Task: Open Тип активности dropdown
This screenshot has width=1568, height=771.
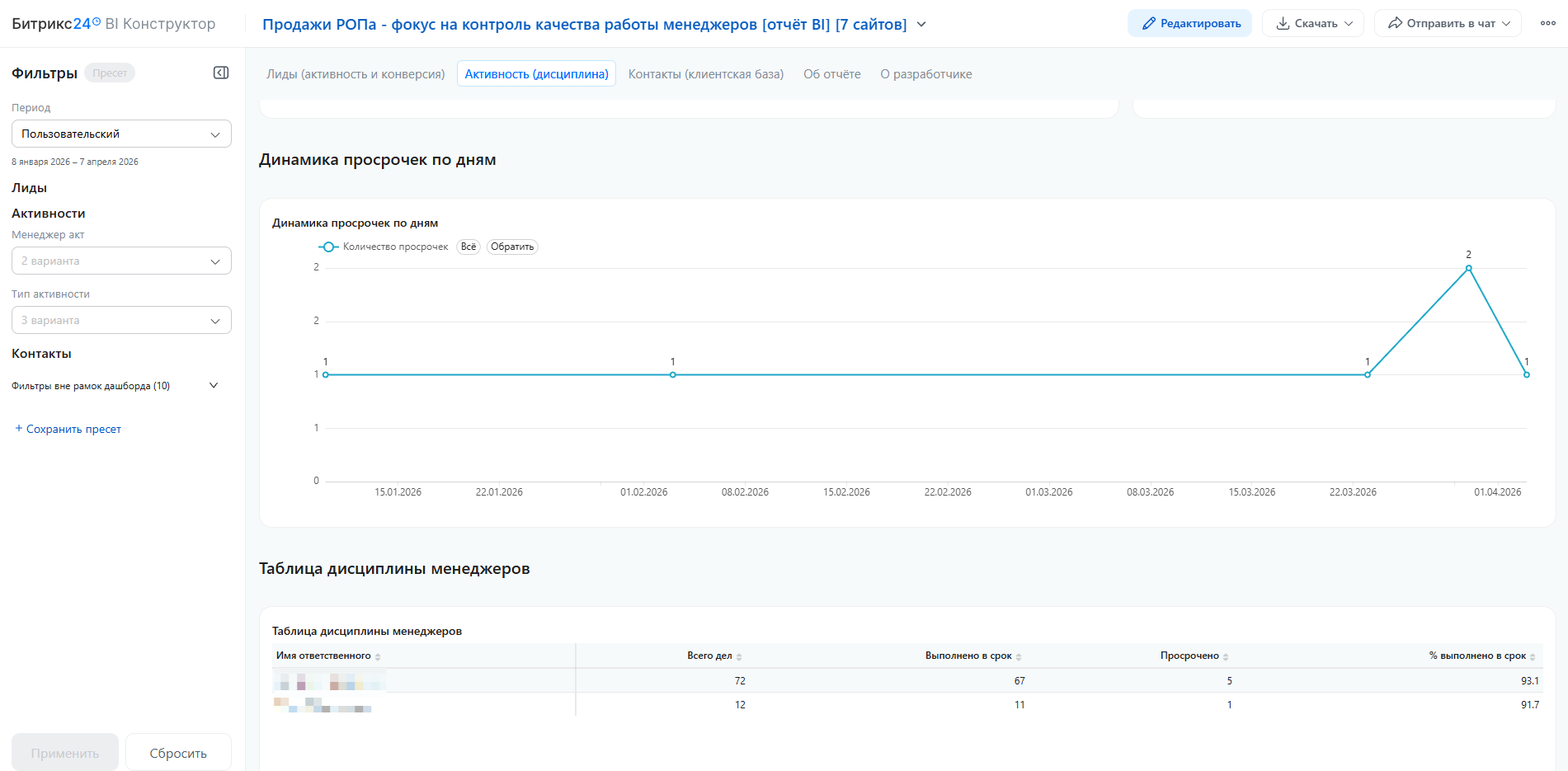Action: [x=121, y=320]
